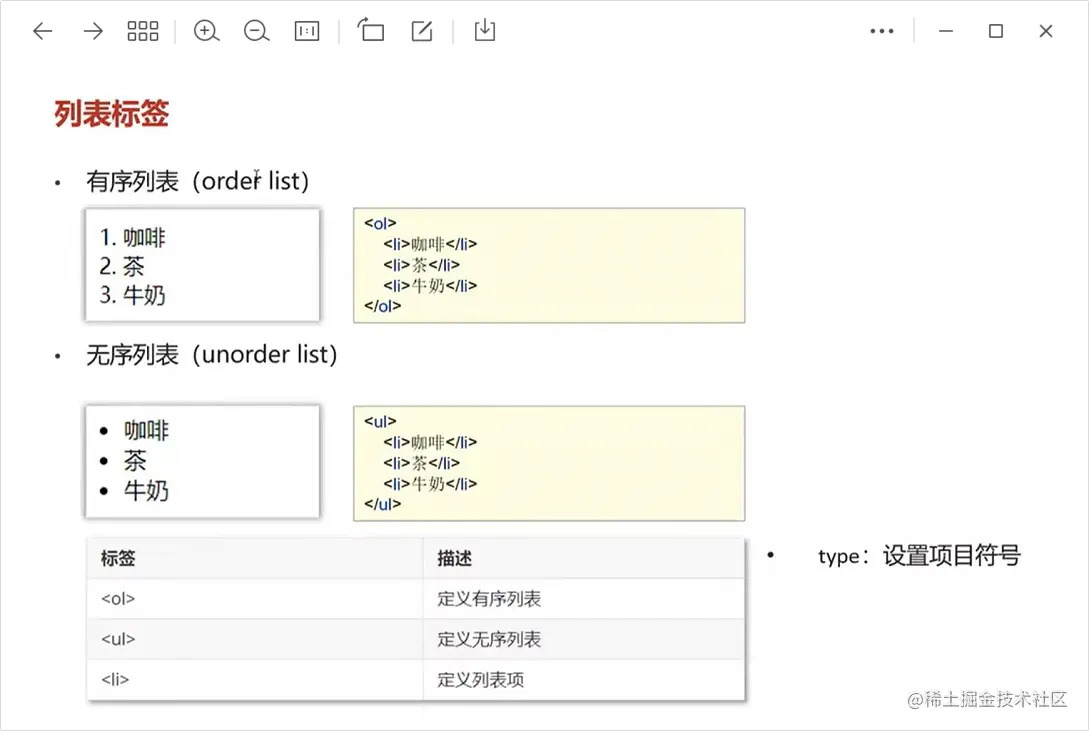Image resolution: width=1089 pixels, height=731 pixels.
Task: Click bulleted item 茶 in unordered list
Action: point(124,460)
